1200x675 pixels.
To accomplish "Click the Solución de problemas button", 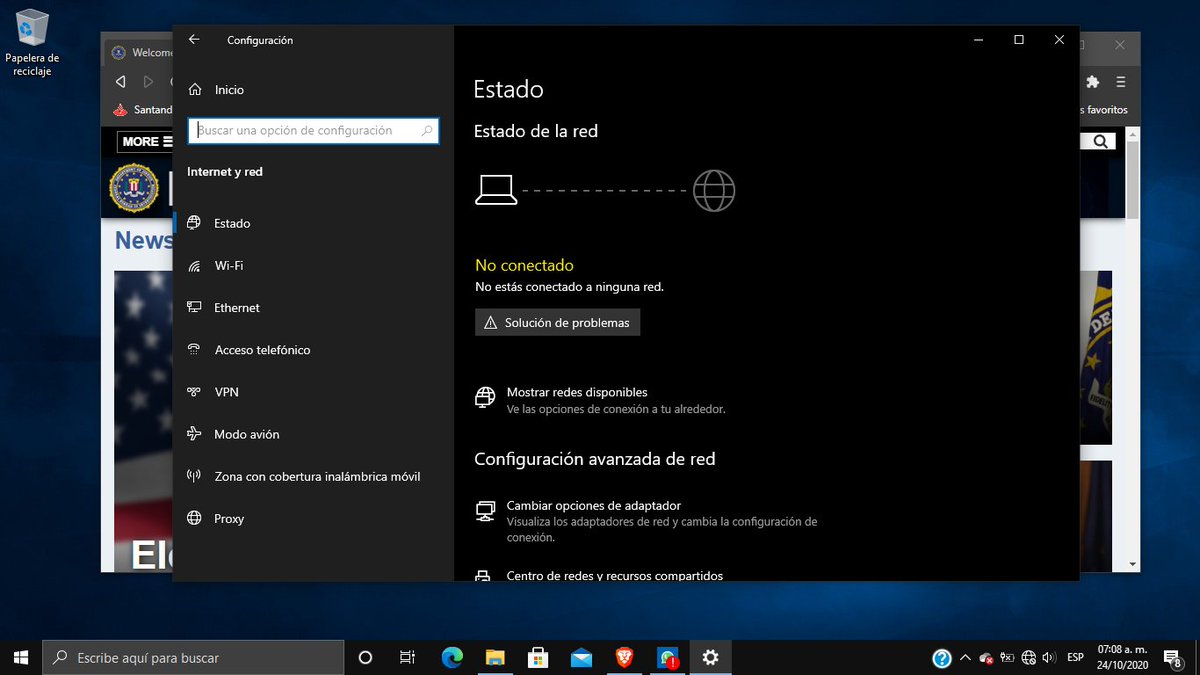I will point(557,323).
